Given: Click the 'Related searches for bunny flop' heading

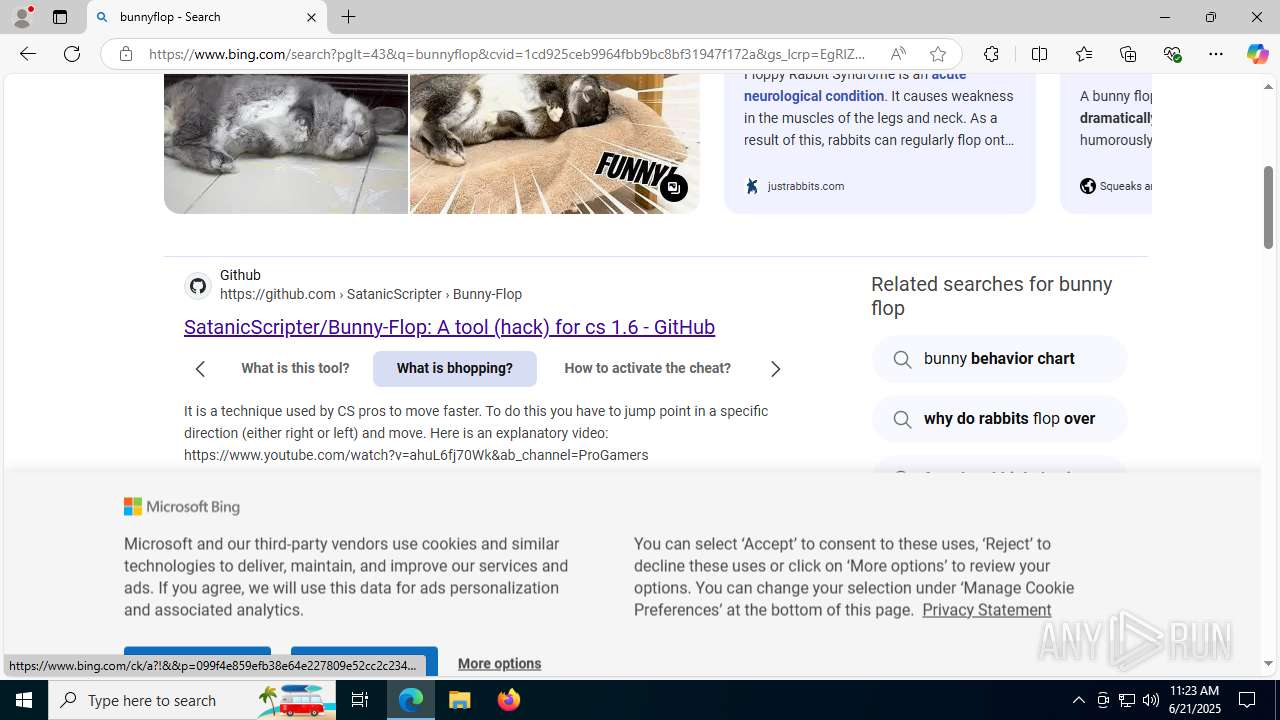Looking at the screenshot, I should click(x=991, y=296).
